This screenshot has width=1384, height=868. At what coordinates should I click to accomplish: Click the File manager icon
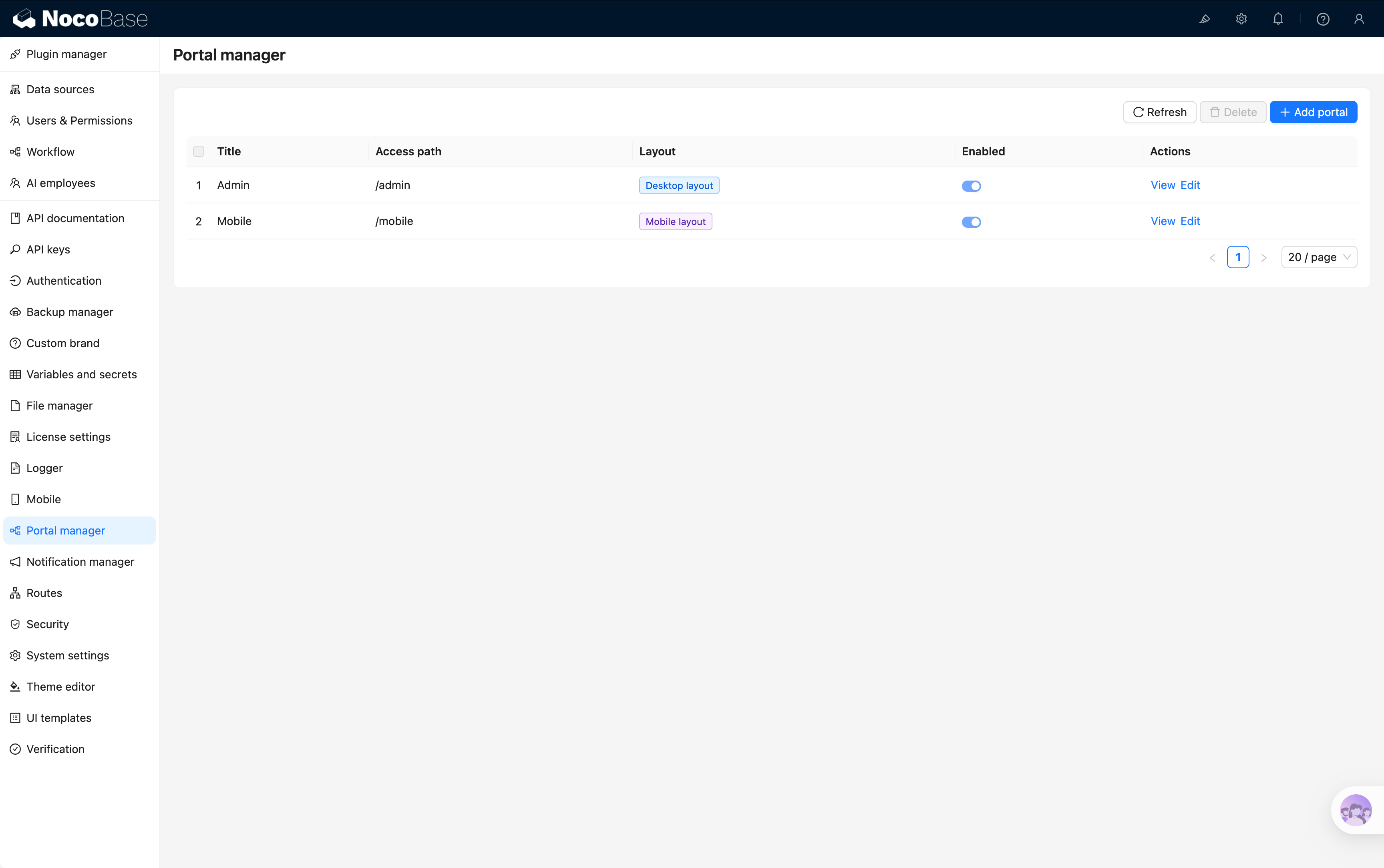pyautogui.click(x=16, y=406)
